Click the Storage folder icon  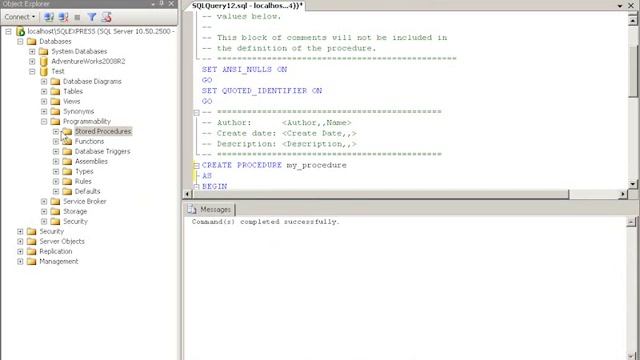coord(55,211)
